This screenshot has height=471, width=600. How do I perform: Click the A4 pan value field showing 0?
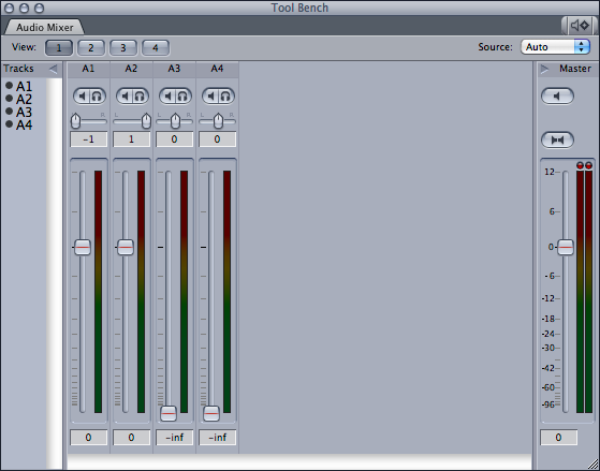click(x=217, y=139)
